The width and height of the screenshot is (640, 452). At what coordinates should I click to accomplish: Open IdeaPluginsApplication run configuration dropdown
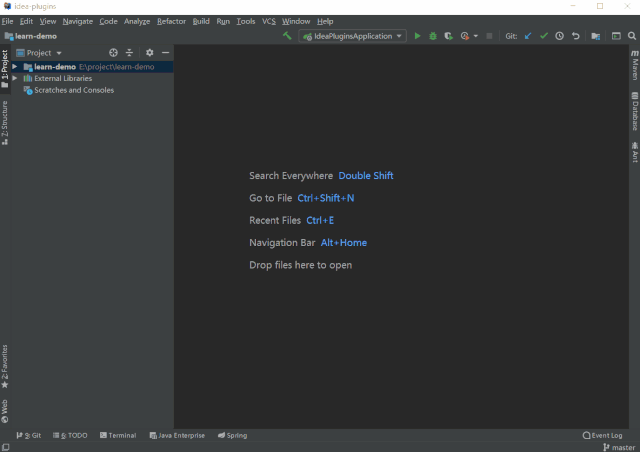coord(352,36)
